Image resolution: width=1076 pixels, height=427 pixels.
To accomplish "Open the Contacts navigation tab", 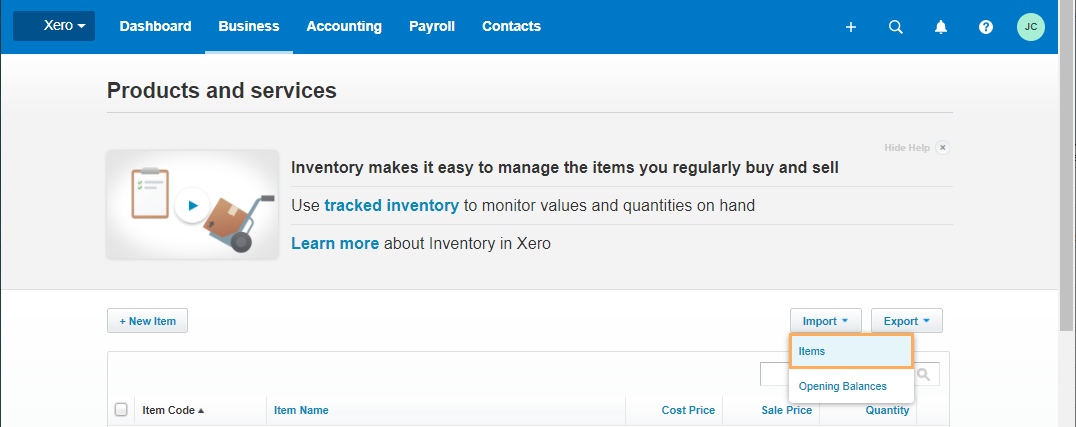I will pyautogui.click(x=511, y=26).
